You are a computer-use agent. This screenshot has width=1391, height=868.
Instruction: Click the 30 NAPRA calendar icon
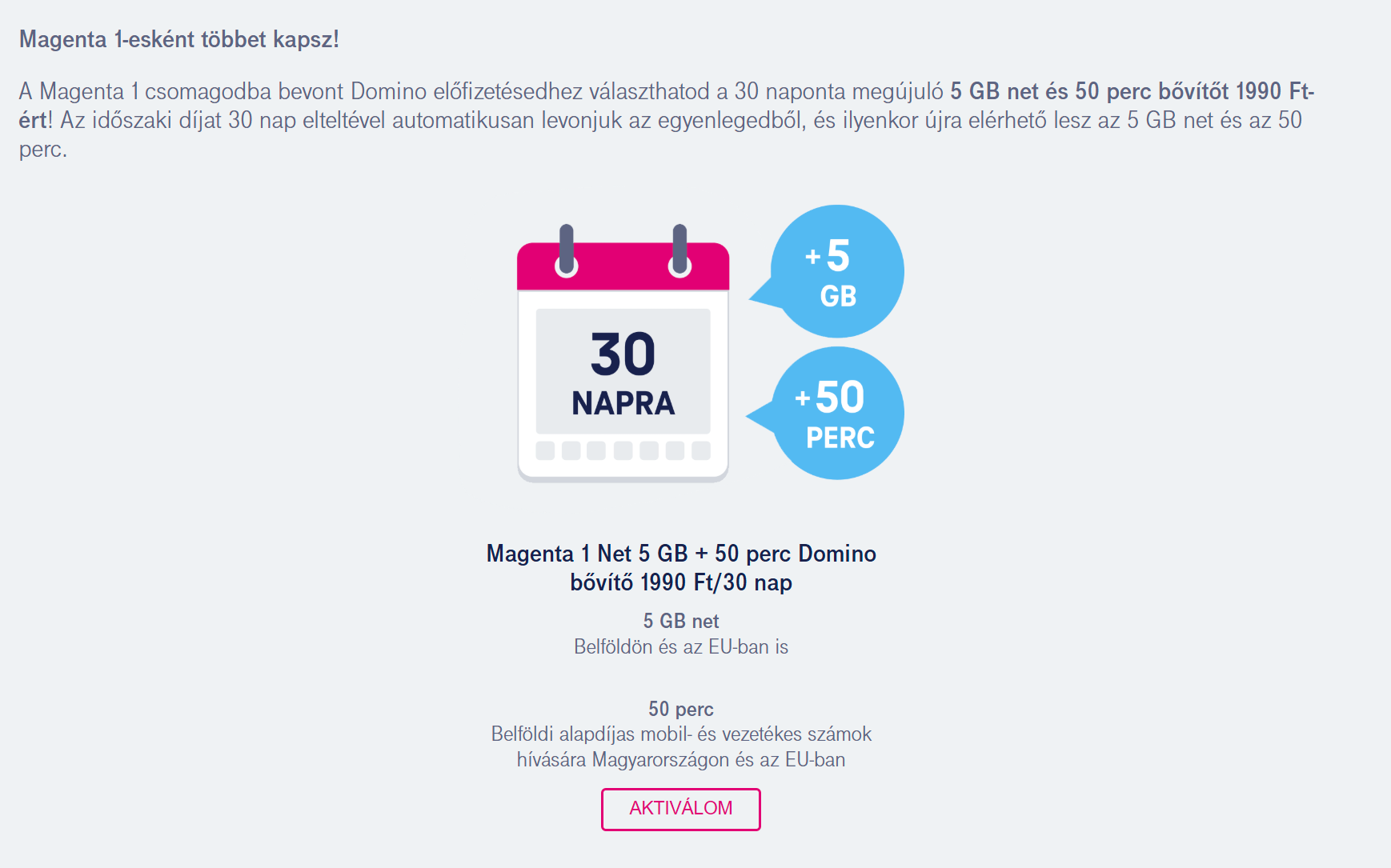point(623,353)
